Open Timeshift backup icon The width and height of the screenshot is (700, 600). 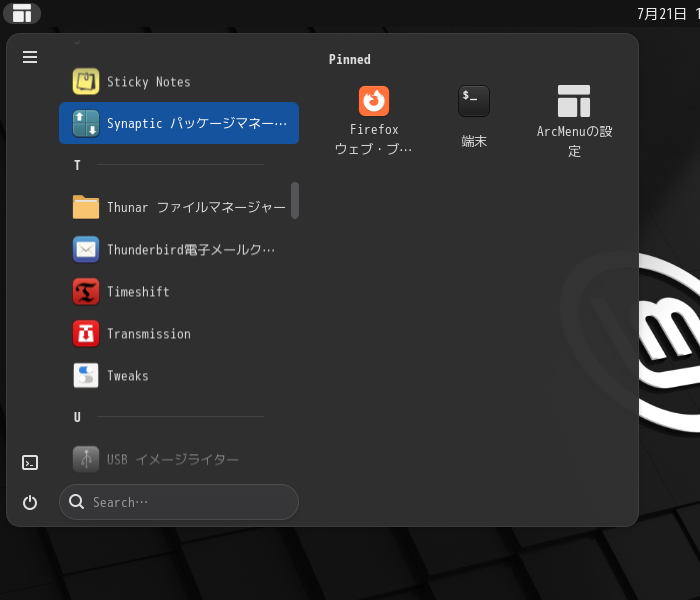pyautogui.click(x=86, y=291)
